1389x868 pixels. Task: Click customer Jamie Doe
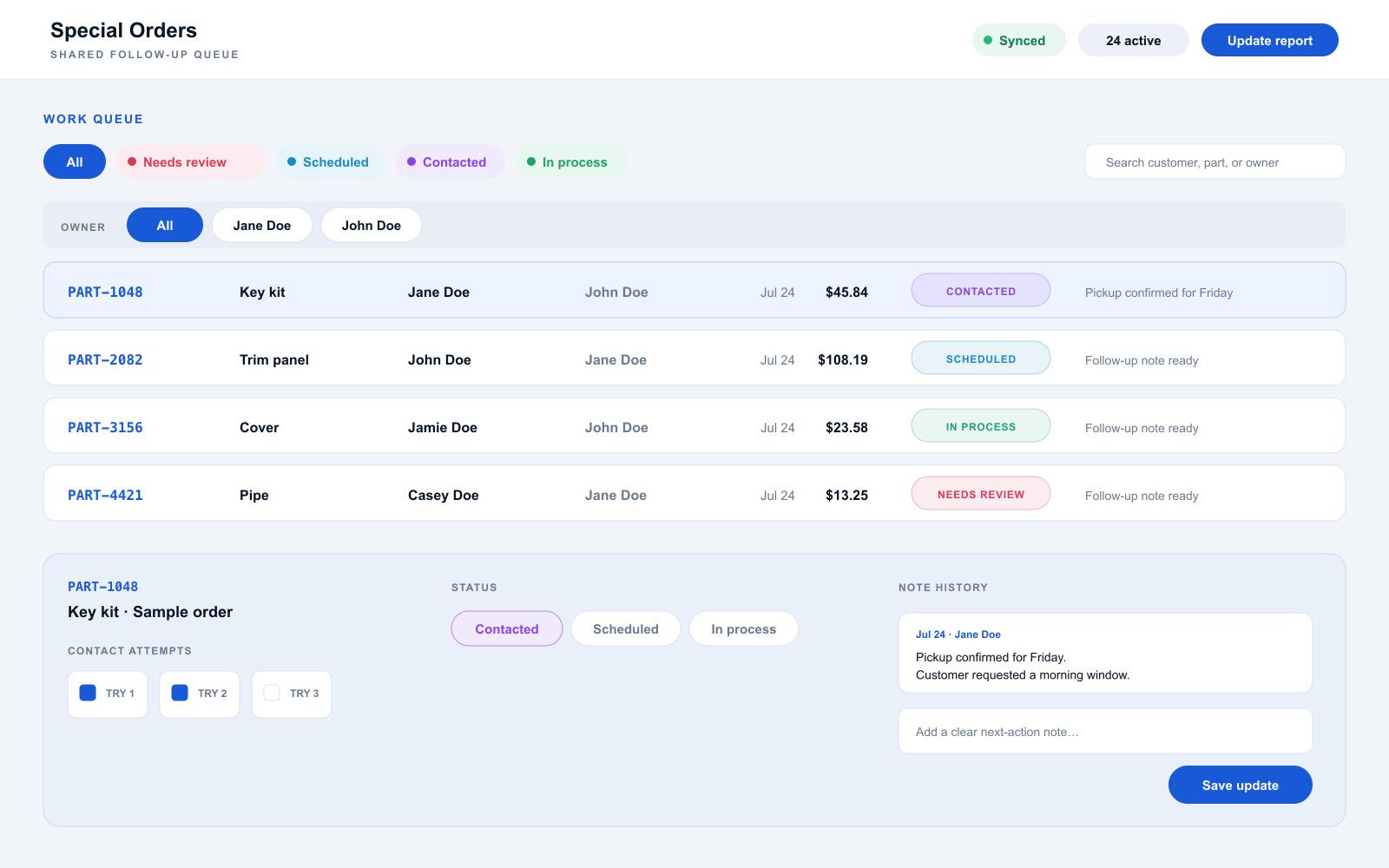[x=442, y=427]
